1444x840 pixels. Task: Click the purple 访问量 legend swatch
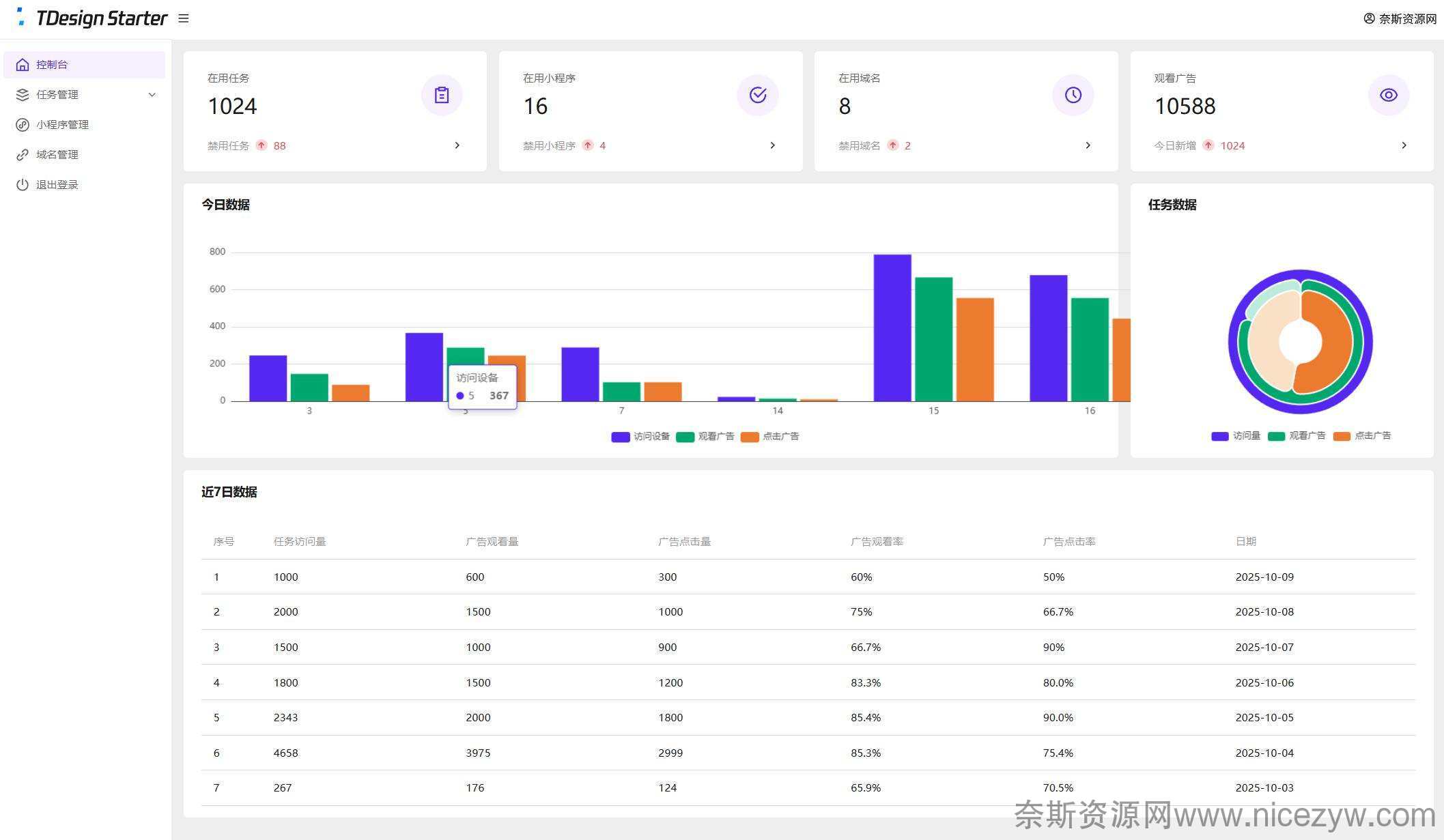(x=1219, y=436)
